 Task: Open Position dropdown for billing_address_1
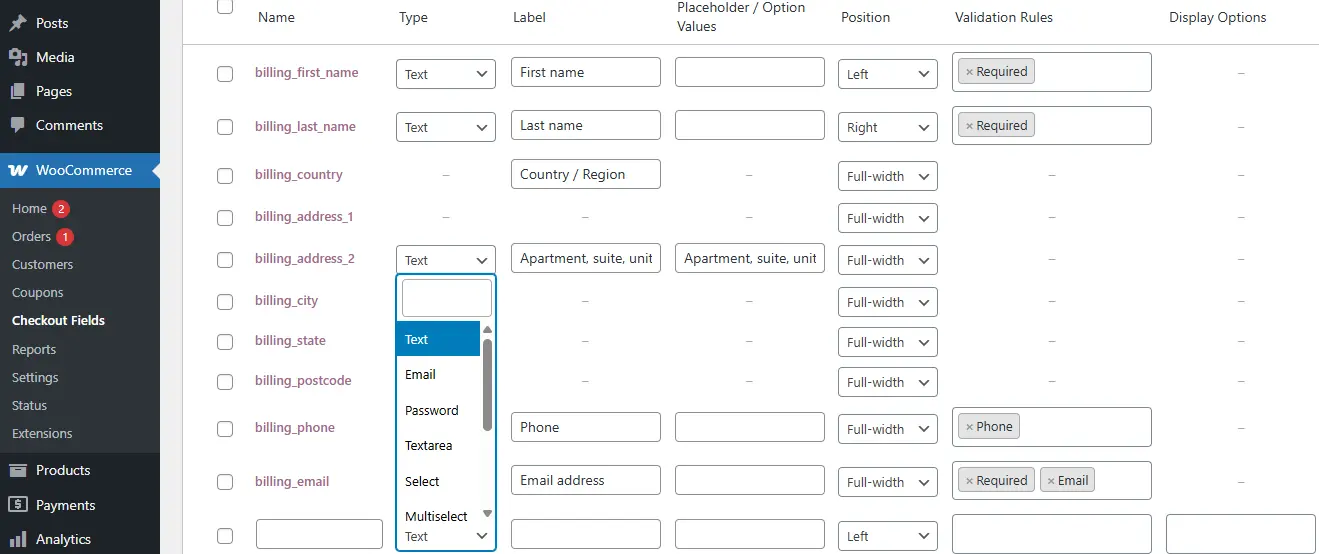pyautogui.click(x=888, y=218)
